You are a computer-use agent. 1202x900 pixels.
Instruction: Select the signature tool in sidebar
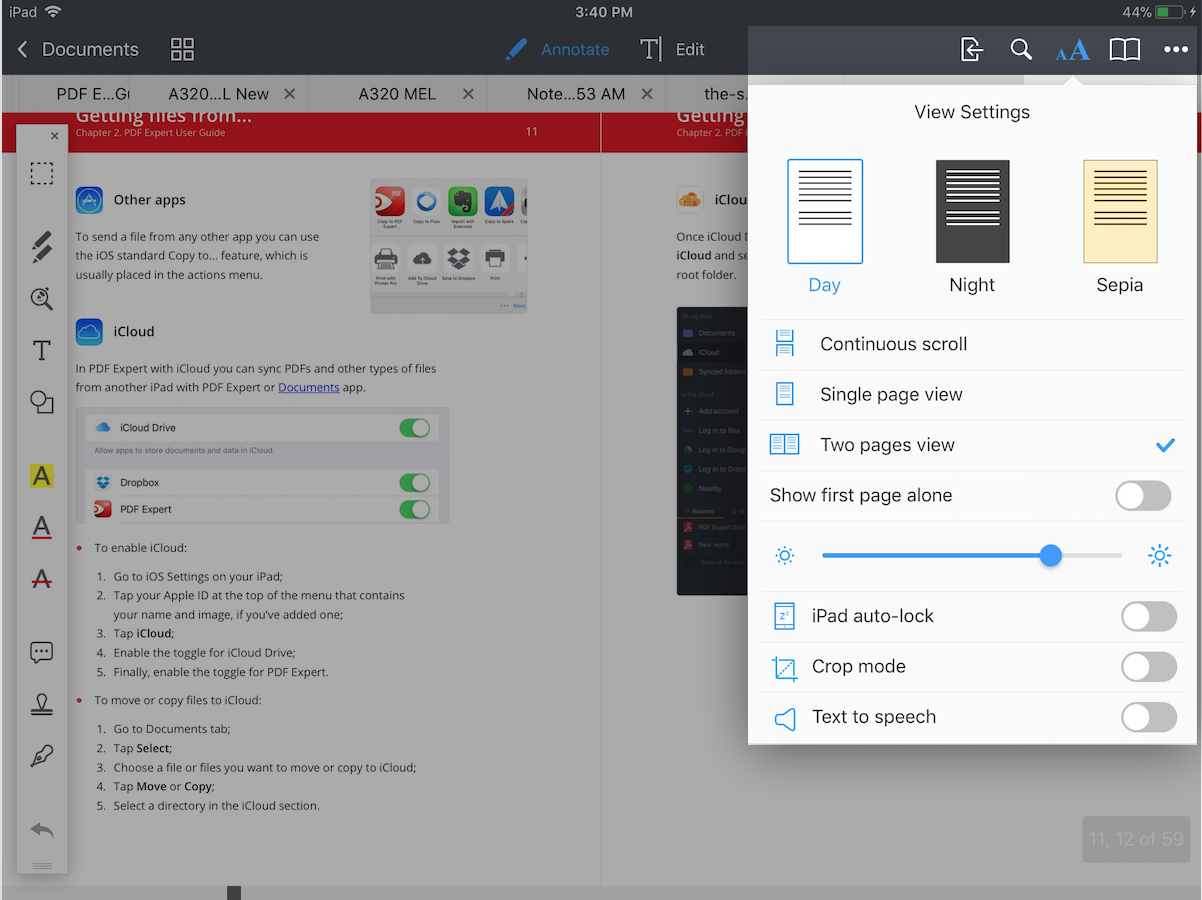41,756
